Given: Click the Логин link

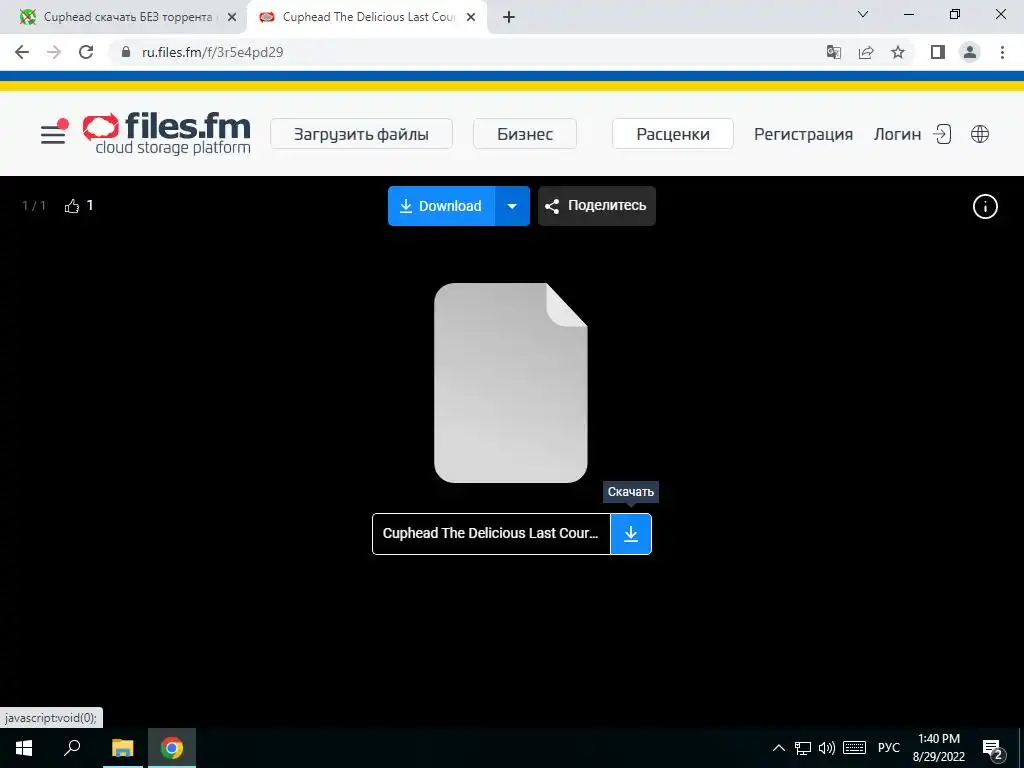Looking at the screenshot, I should (x=897, y=134).
